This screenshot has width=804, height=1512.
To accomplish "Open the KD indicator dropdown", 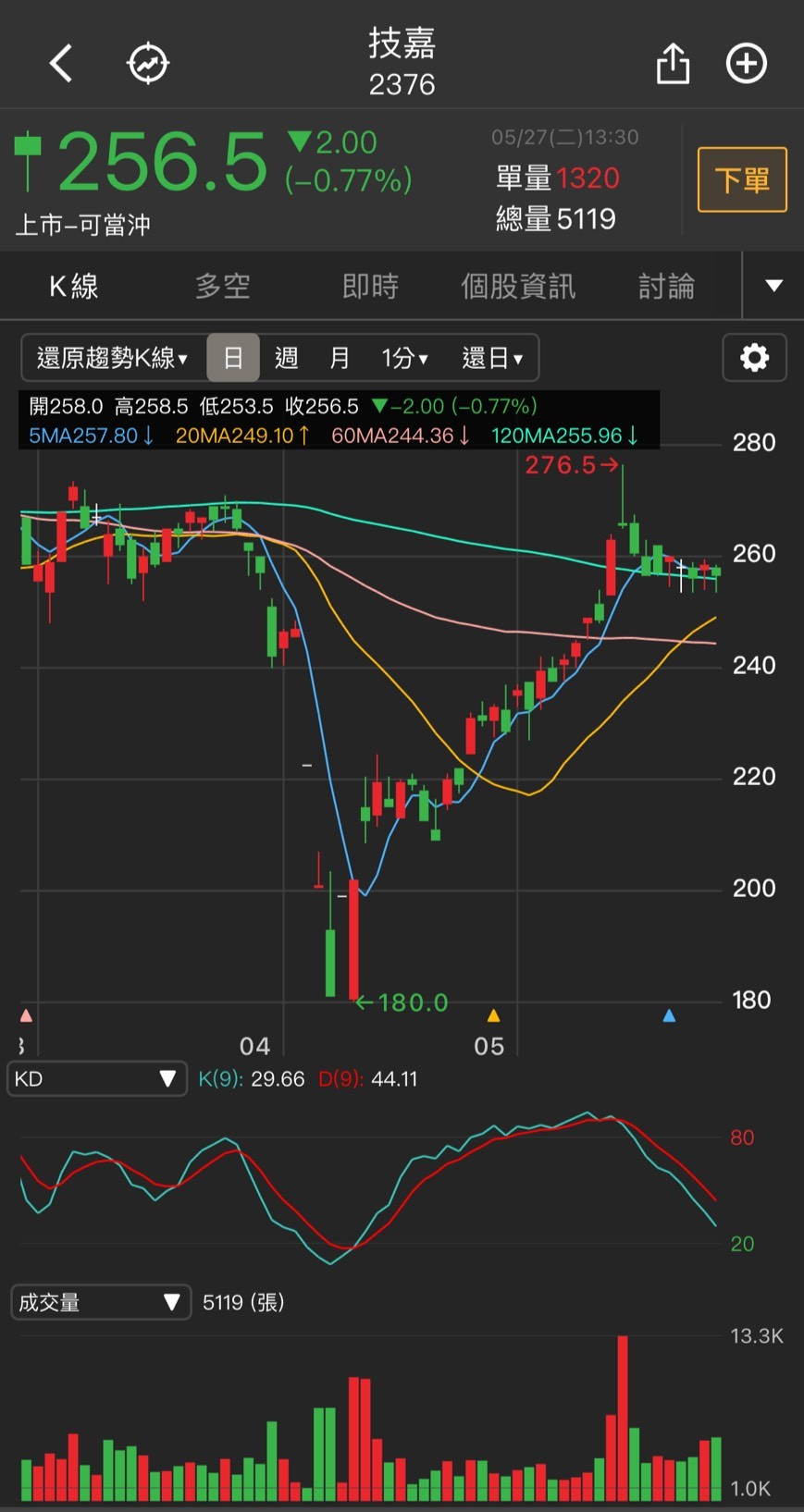I will coord(96,1078).
